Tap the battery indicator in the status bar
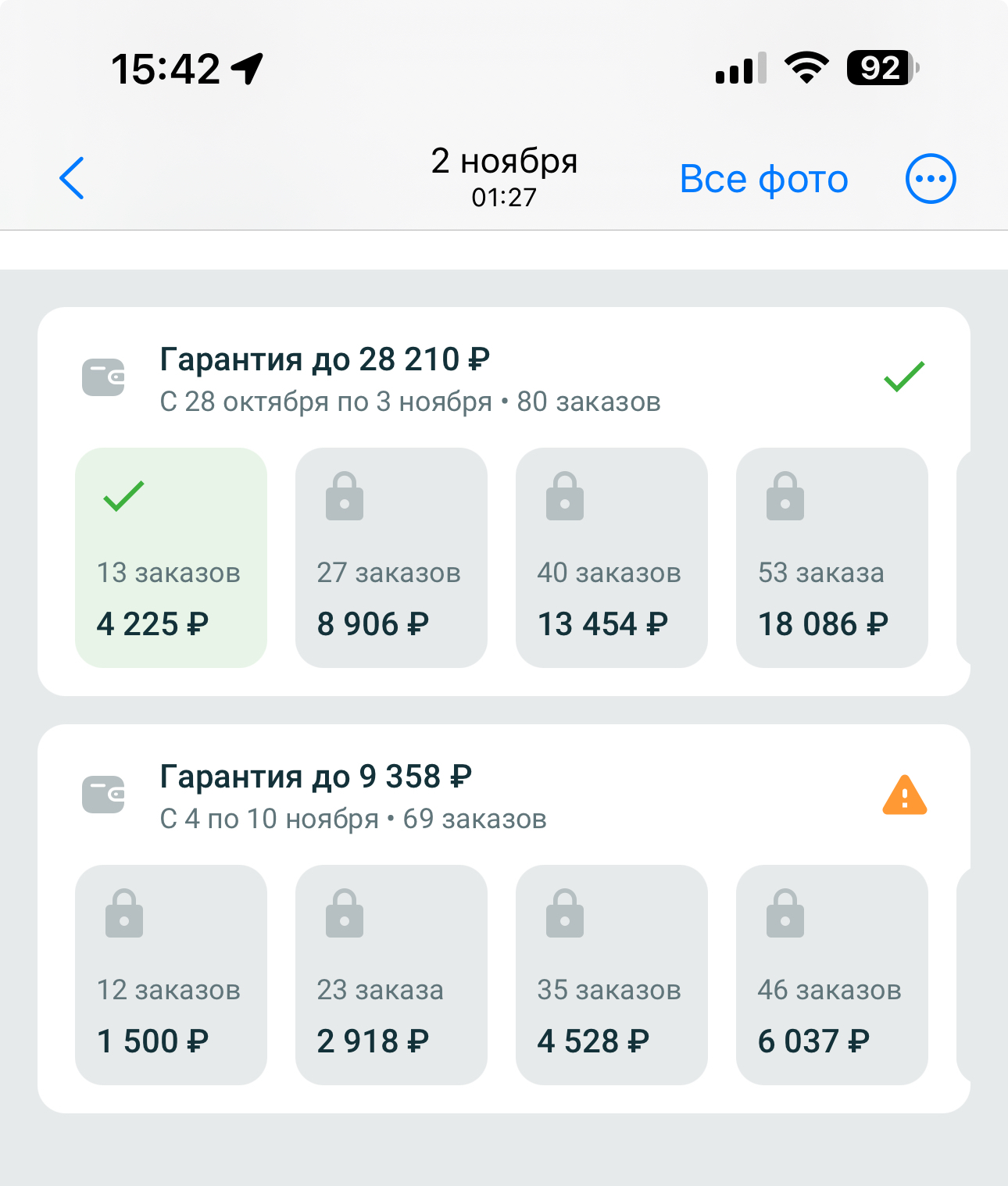The image size is (1008, 1186). pos(883,68)
